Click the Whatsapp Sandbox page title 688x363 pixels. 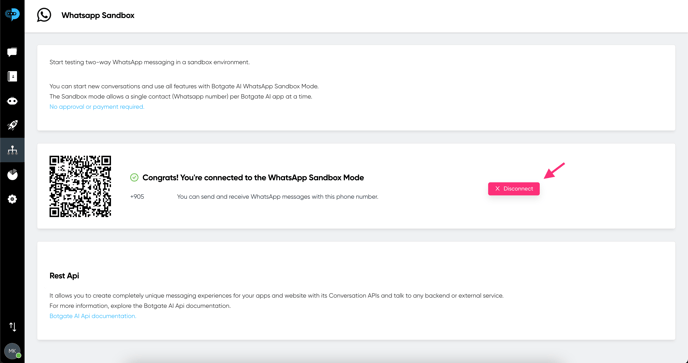(98, 15)
